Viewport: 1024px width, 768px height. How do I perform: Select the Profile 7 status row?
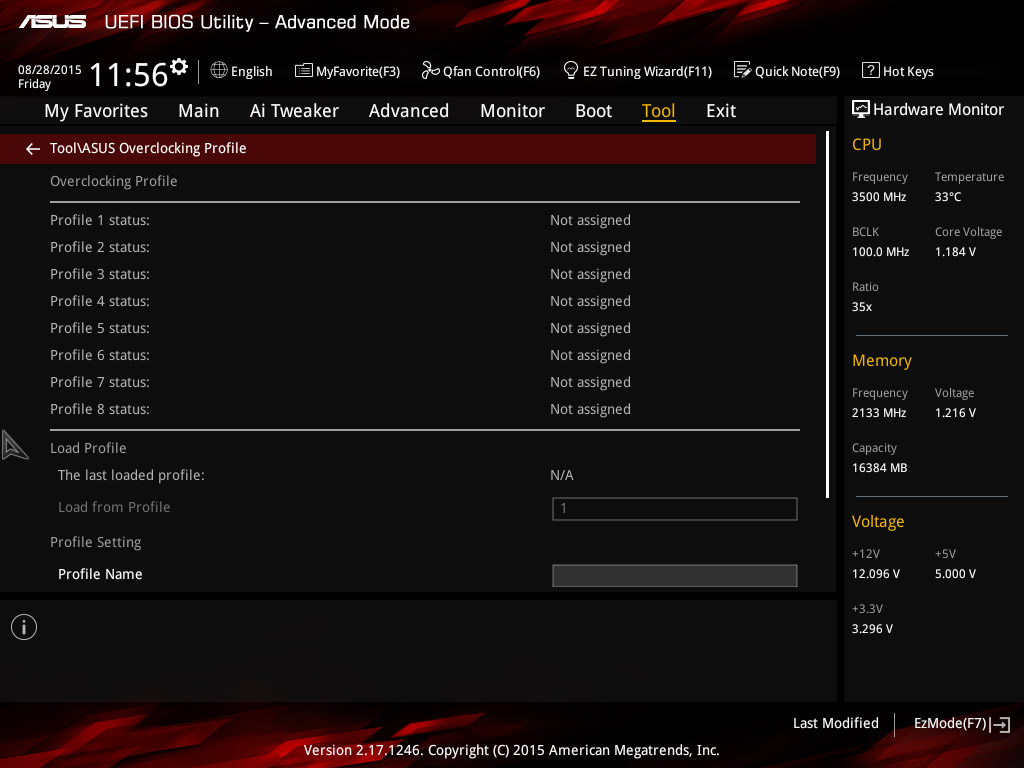pos(424,382)
